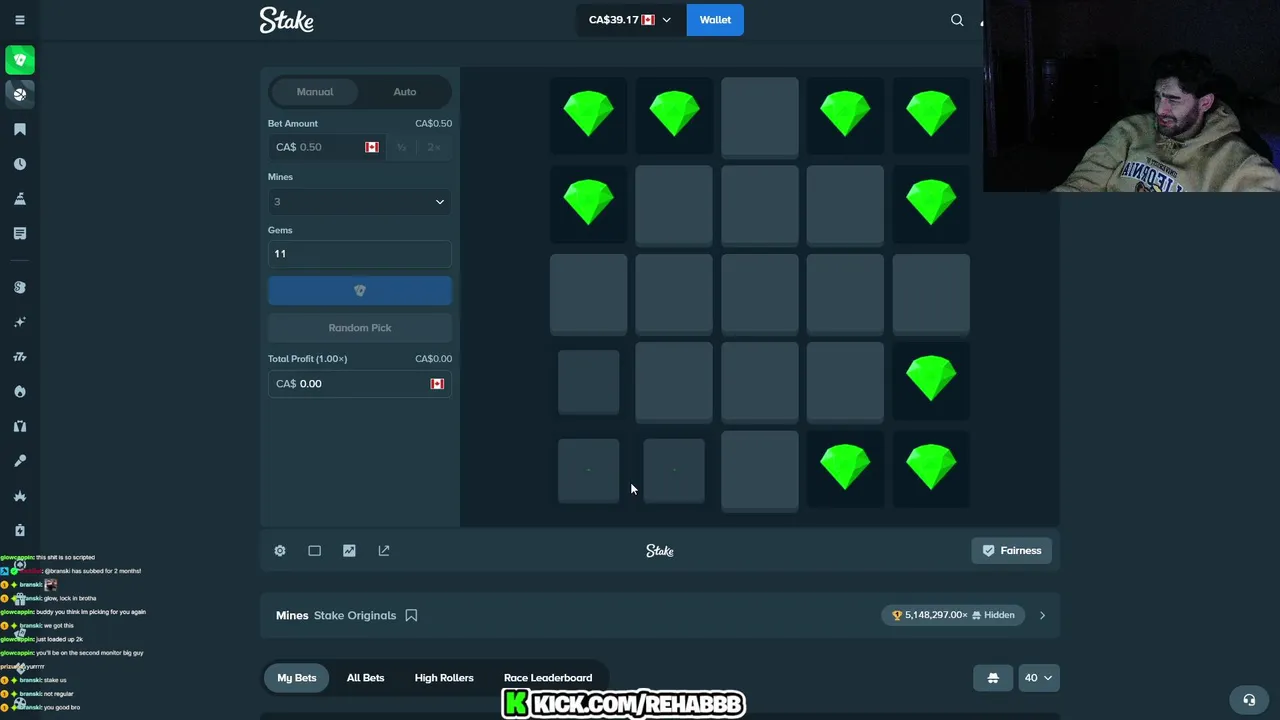Bookmark Mines as a favourite

point(411,615)
